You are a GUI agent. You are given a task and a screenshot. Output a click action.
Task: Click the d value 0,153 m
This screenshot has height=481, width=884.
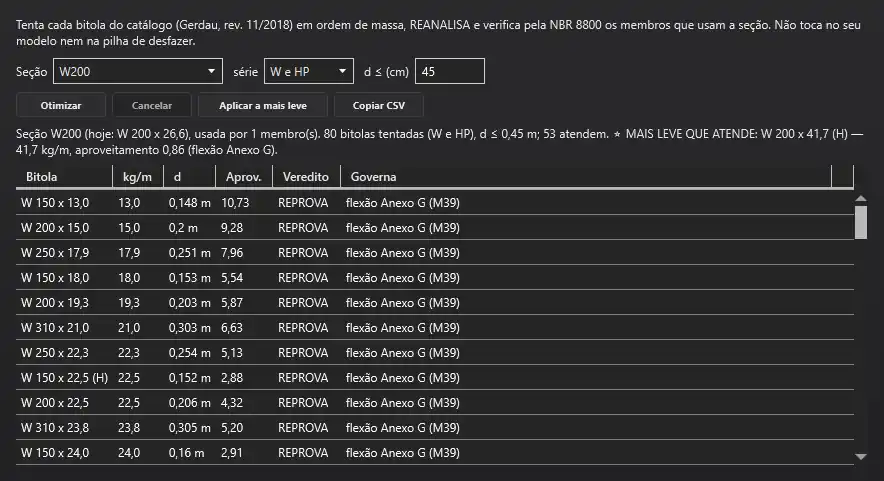(x=189, y=278)
